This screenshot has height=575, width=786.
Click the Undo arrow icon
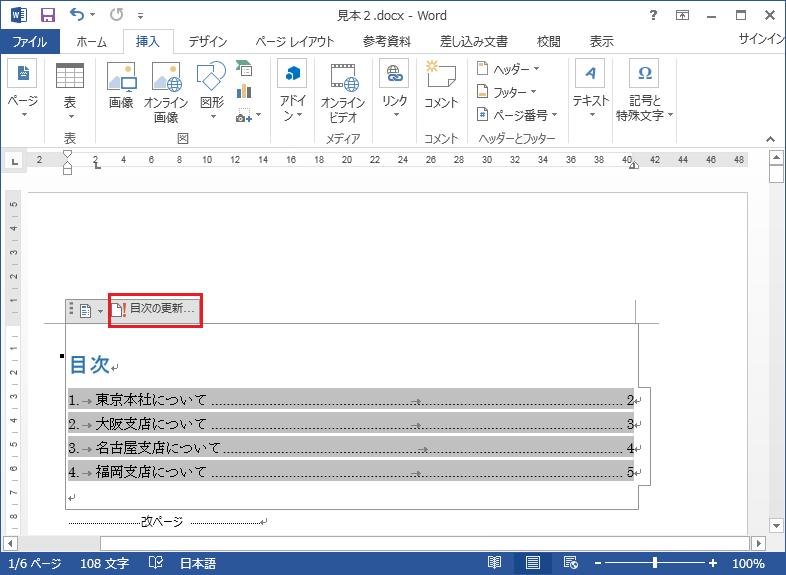78,15
